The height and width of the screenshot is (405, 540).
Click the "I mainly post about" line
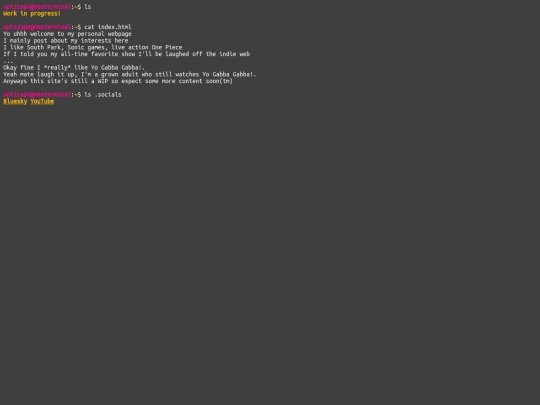coord(66,41)
